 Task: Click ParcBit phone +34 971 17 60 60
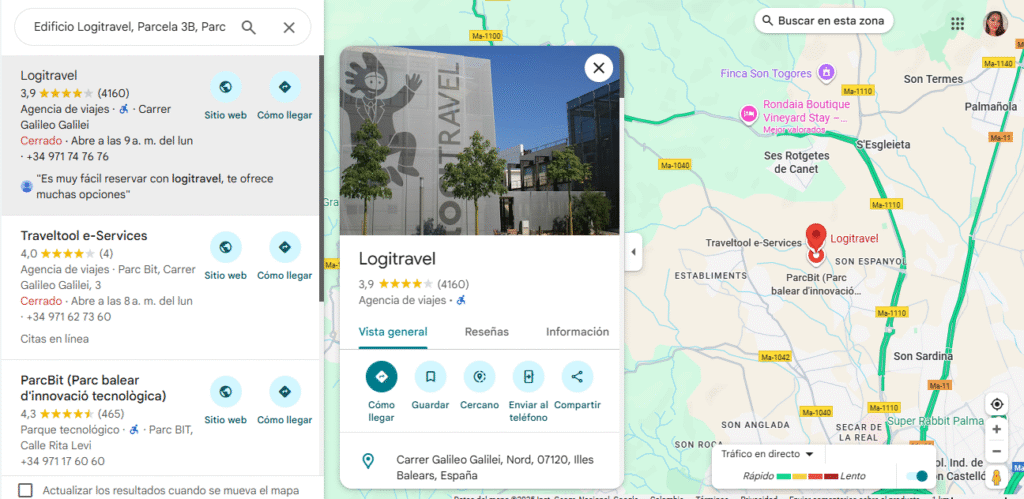click(63, 461)
